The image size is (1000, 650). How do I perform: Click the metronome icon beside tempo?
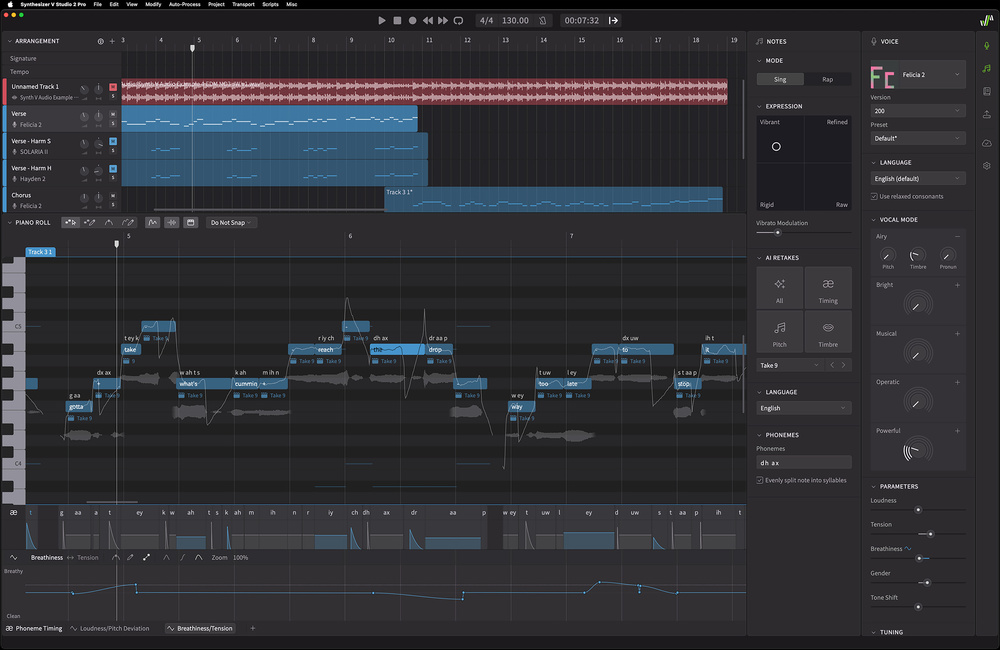pos(542,20)
